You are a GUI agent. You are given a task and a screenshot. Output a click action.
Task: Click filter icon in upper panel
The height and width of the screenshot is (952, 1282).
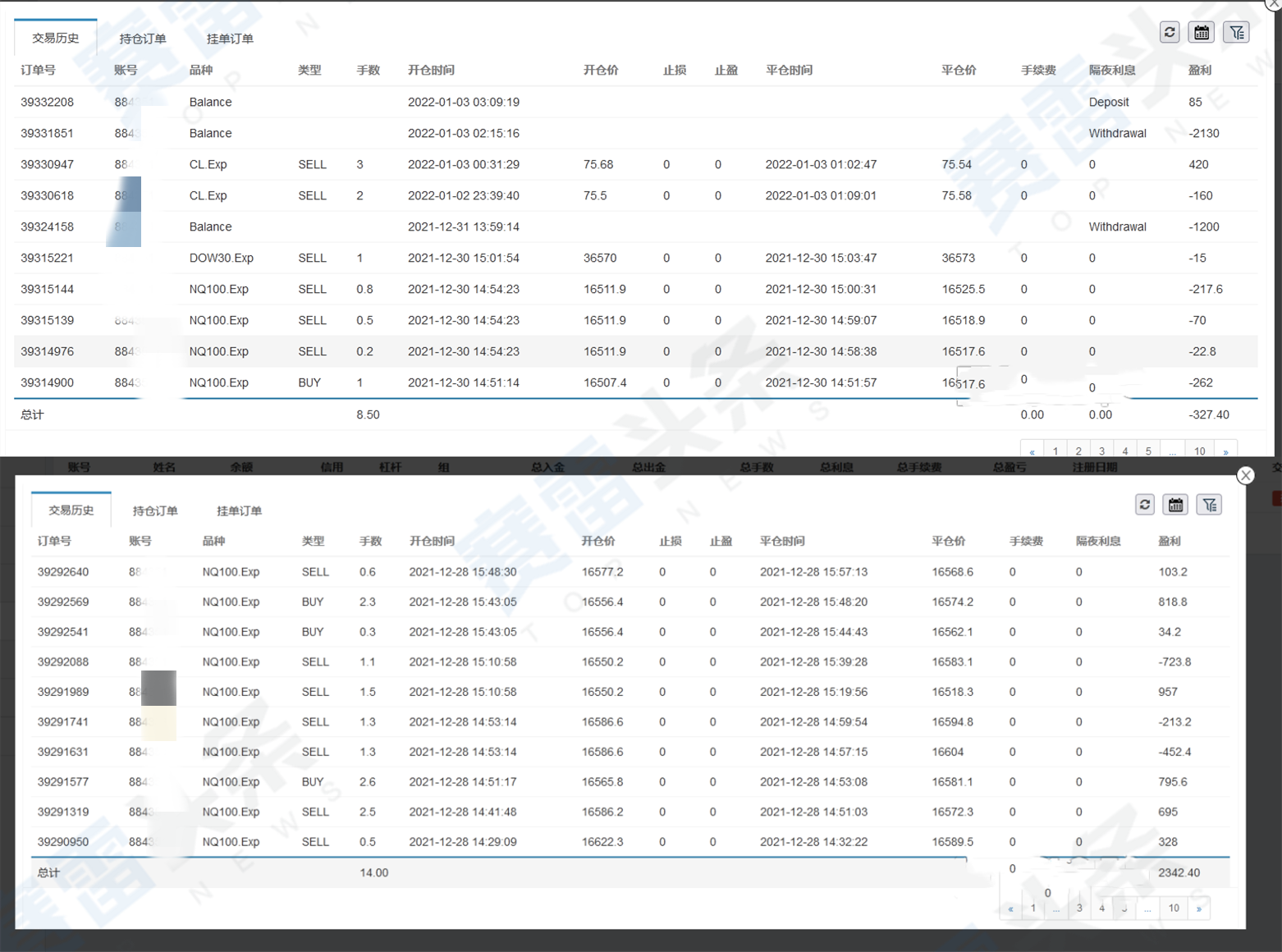1236,32
